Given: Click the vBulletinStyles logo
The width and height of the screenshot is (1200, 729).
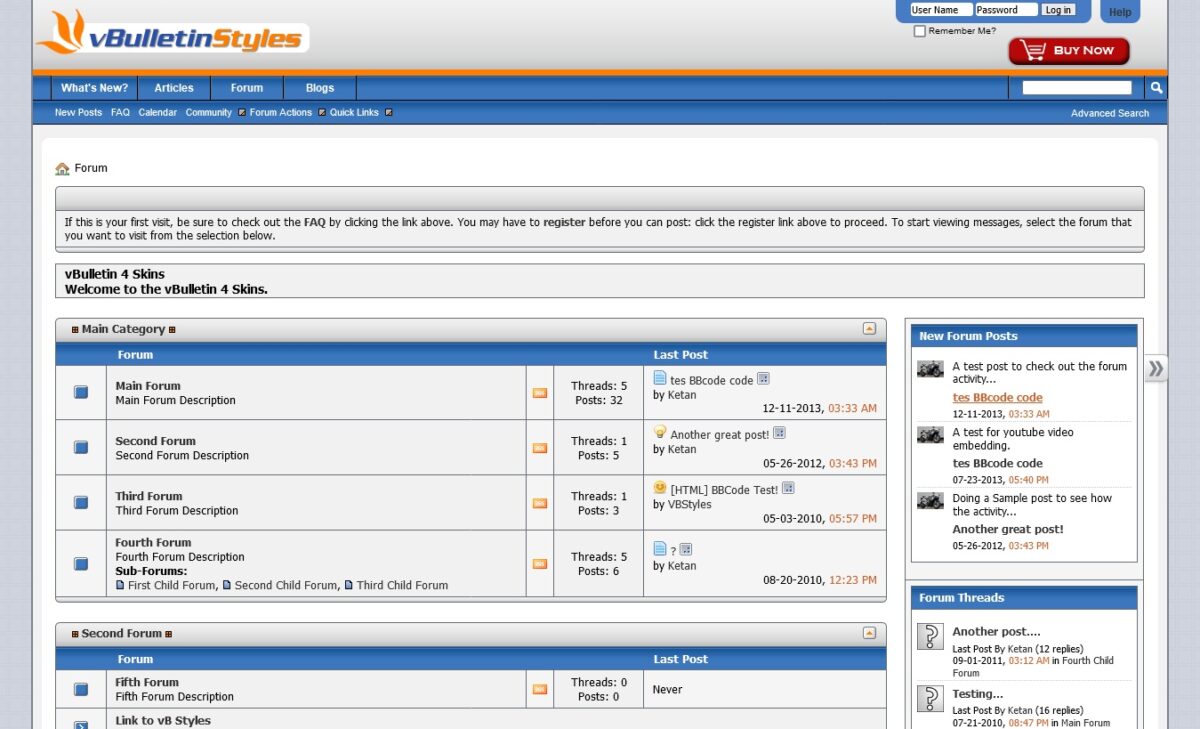Looking at the screenshot, I should [x=172, y=35].
